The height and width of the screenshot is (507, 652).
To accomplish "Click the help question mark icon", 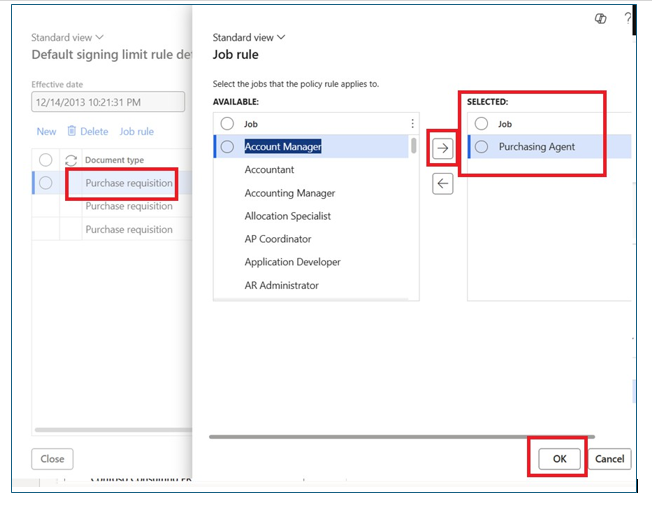I will (628, 19).
